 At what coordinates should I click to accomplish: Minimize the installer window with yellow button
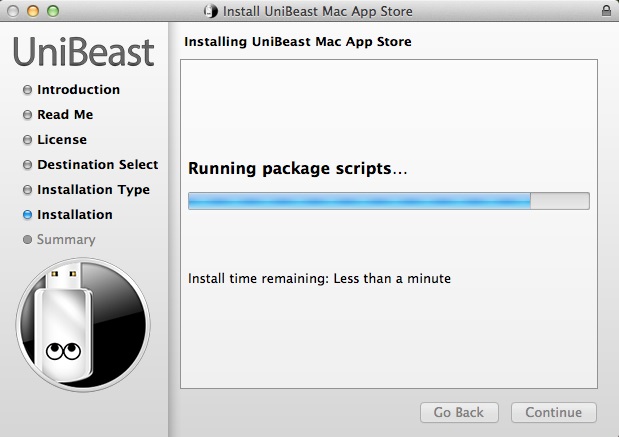[x=33, y=11]
